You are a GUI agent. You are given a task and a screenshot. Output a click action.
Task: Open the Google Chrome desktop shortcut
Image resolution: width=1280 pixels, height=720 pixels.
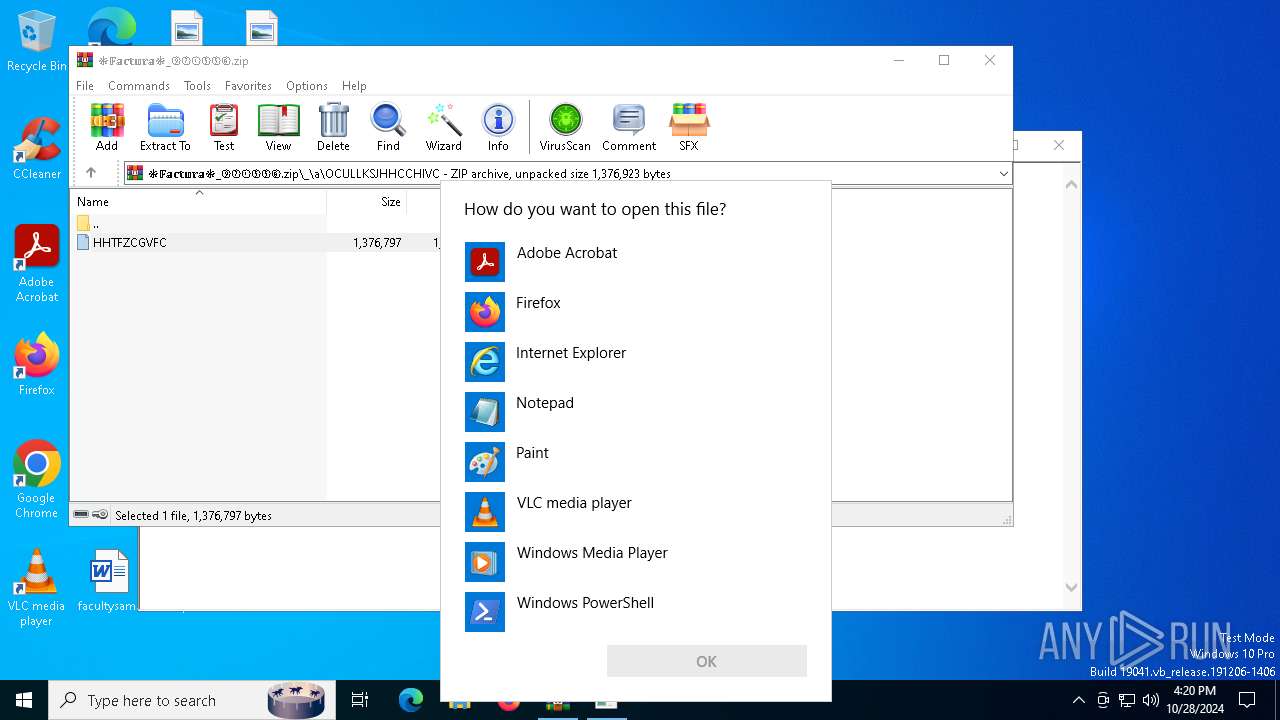coord(37,480)
